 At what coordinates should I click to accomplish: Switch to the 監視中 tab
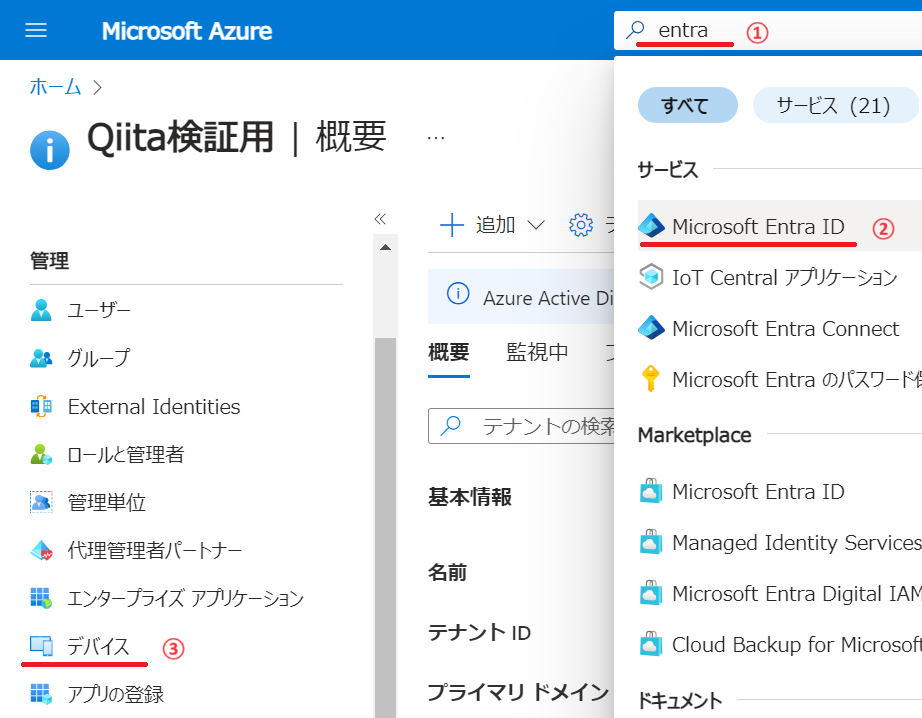tap(537, 352)
